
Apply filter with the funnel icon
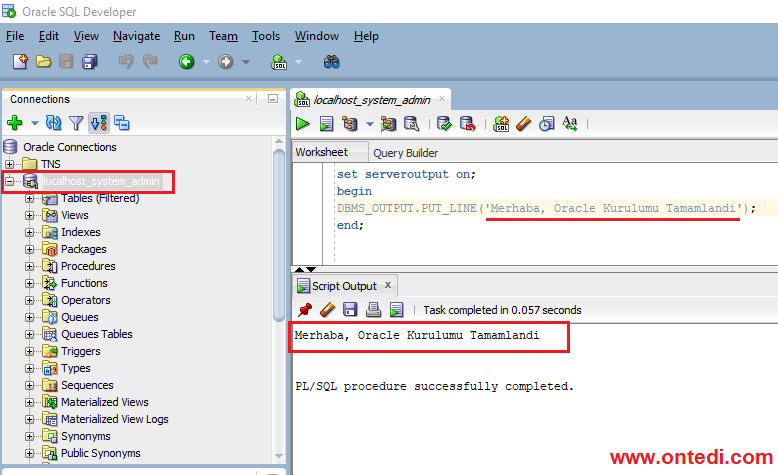[x=76, y=123]
